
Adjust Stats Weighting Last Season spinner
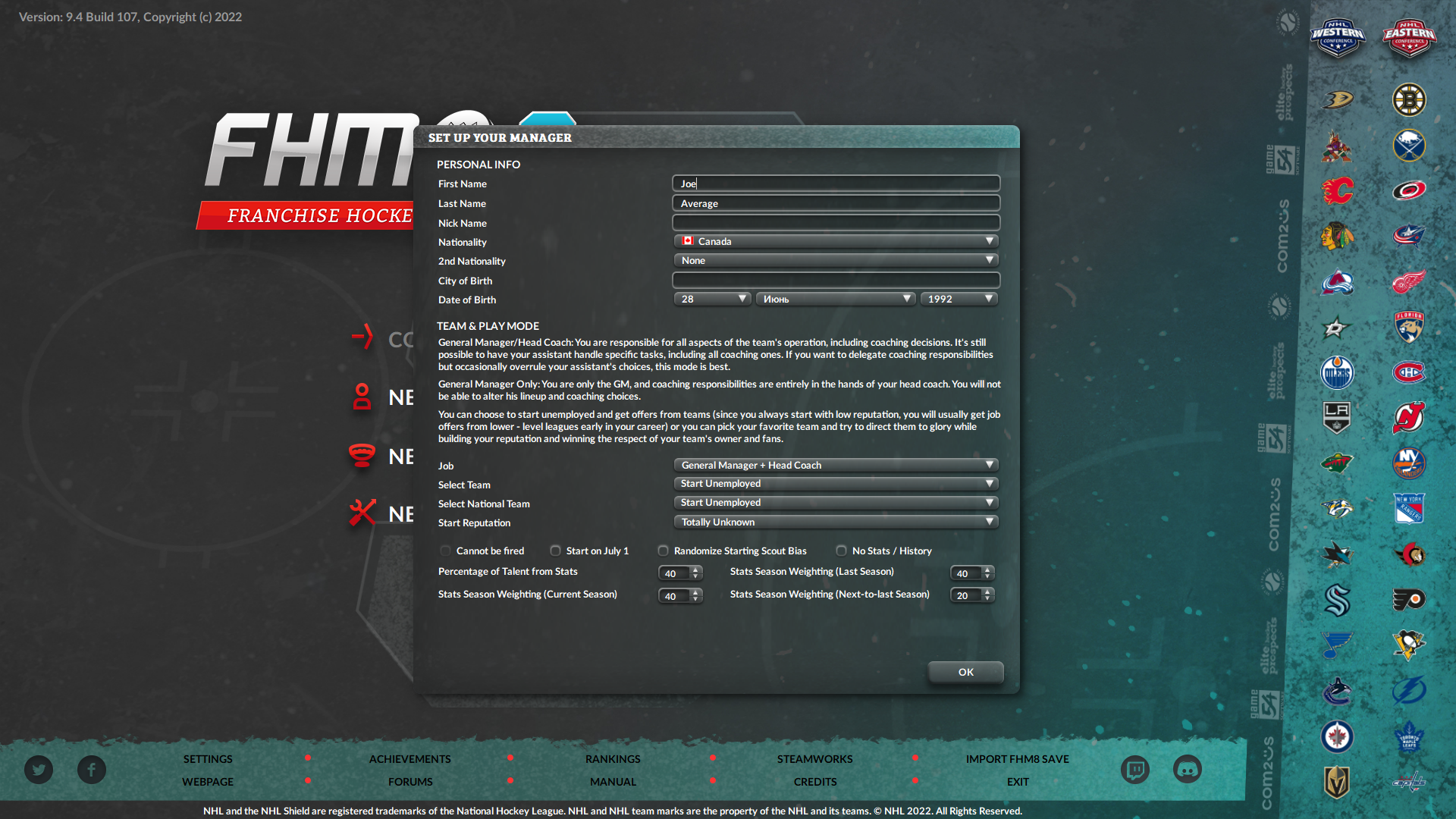pyautogui.click(x=972, y=573)
